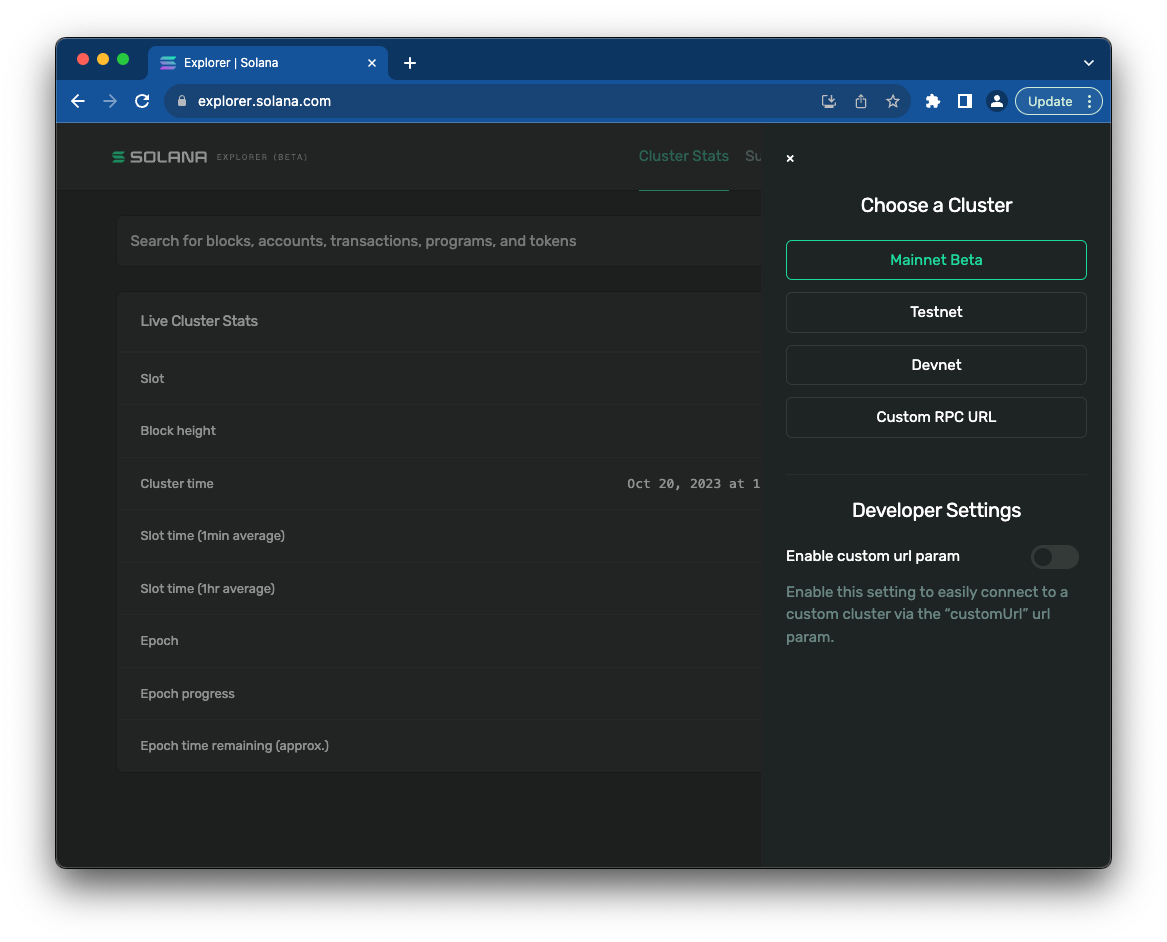
Task: Close the Explorer | Solana tab
Action: (372, 63)
